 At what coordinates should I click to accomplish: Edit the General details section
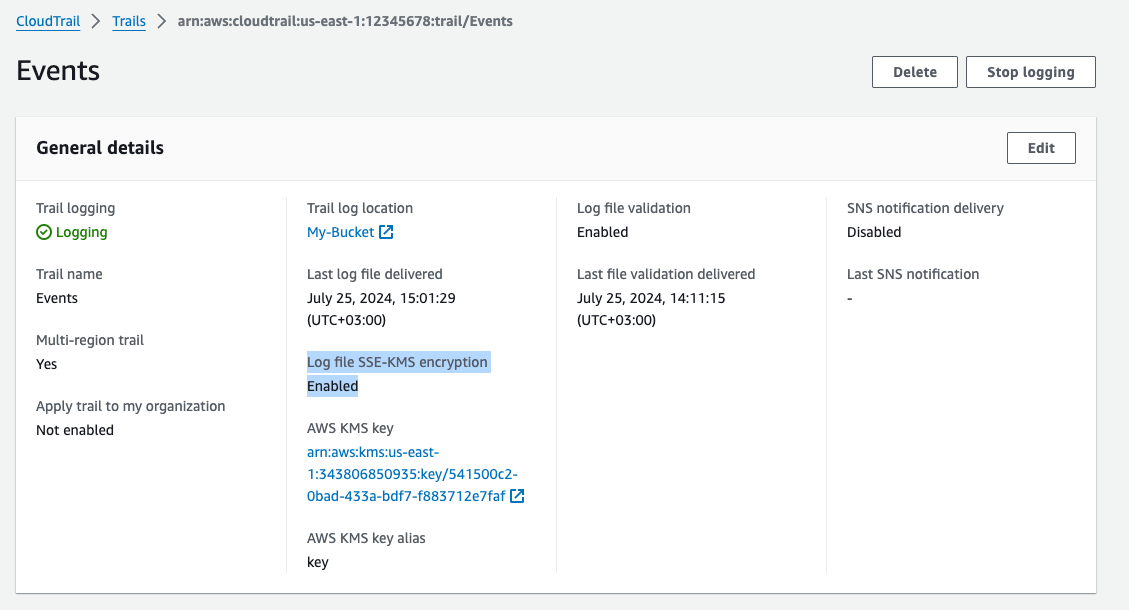[1041, 148]
